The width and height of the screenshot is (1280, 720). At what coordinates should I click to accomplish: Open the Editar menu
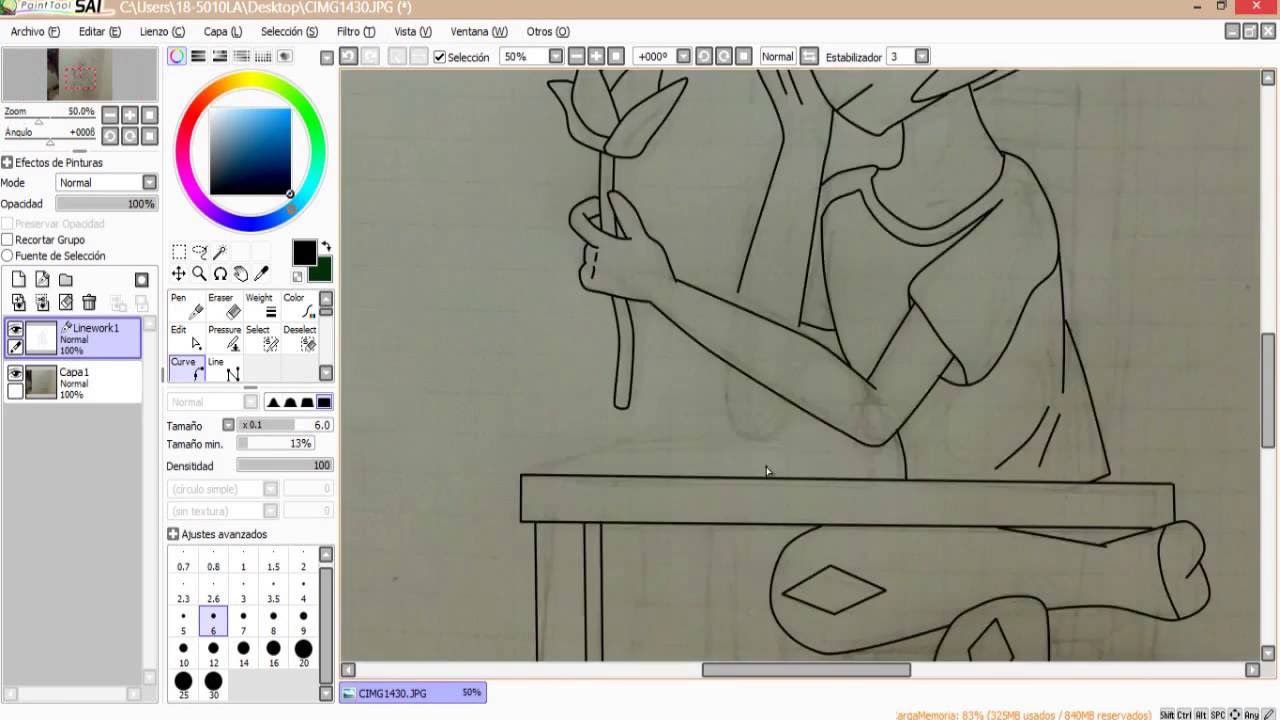tap(100, 32)
